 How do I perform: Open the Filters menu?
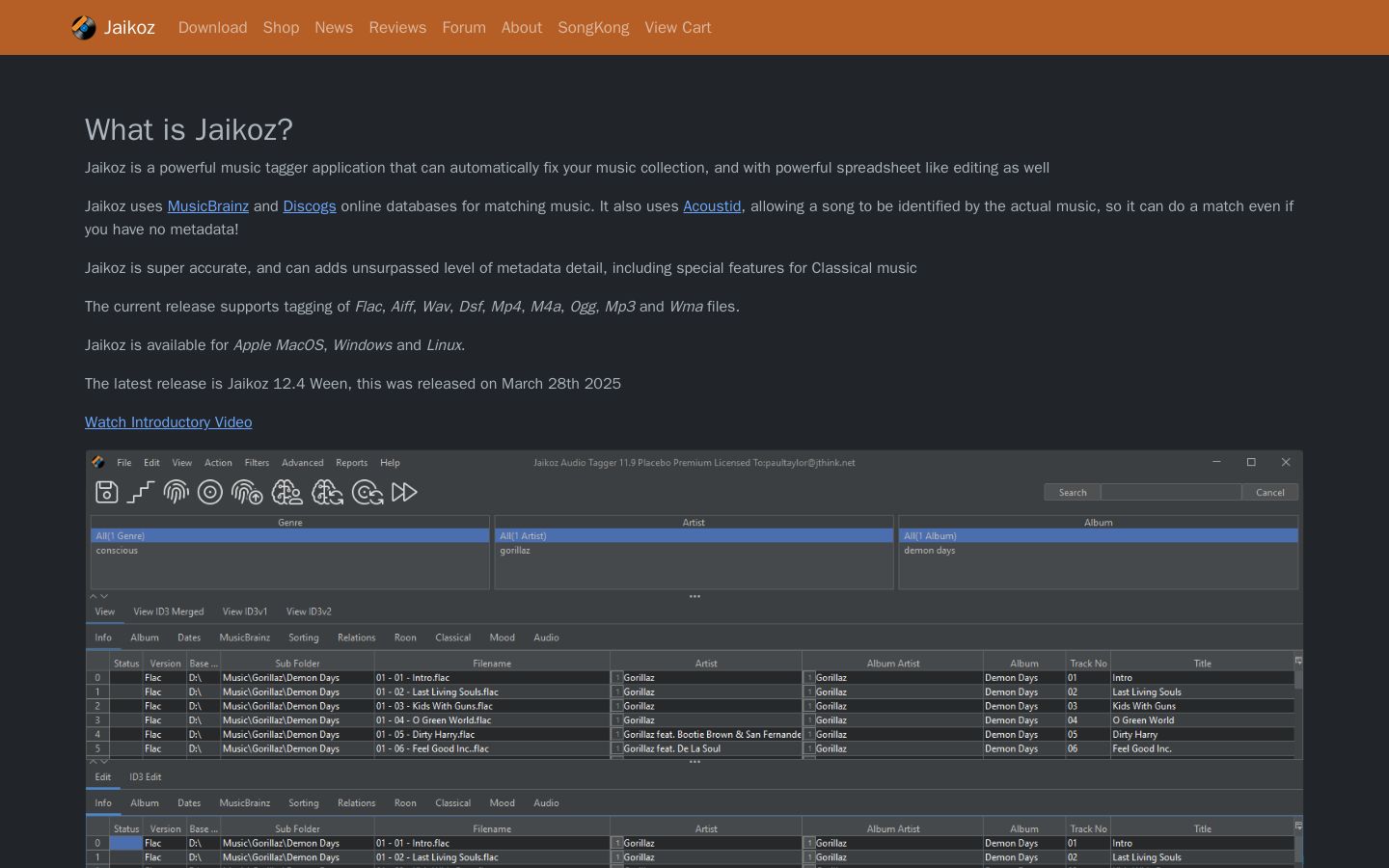coord(257,463)
